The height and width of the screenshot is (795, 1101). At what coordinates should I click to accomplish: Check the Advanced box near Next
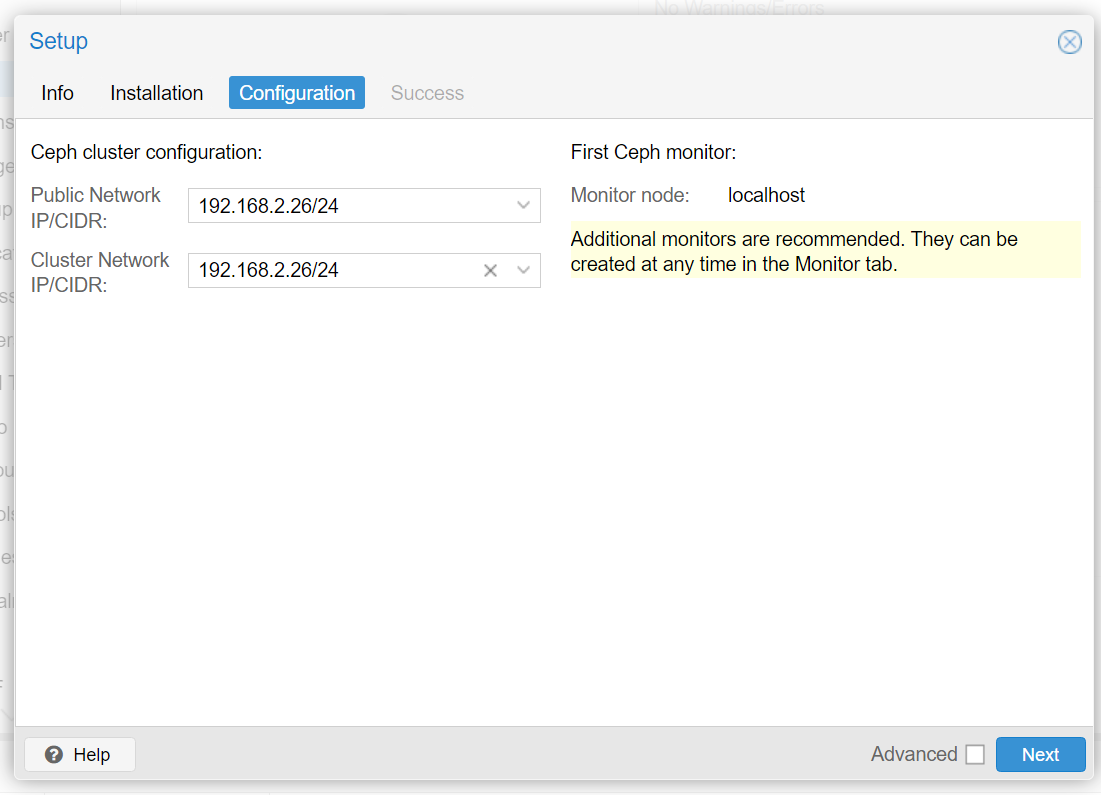pos(975,754)
